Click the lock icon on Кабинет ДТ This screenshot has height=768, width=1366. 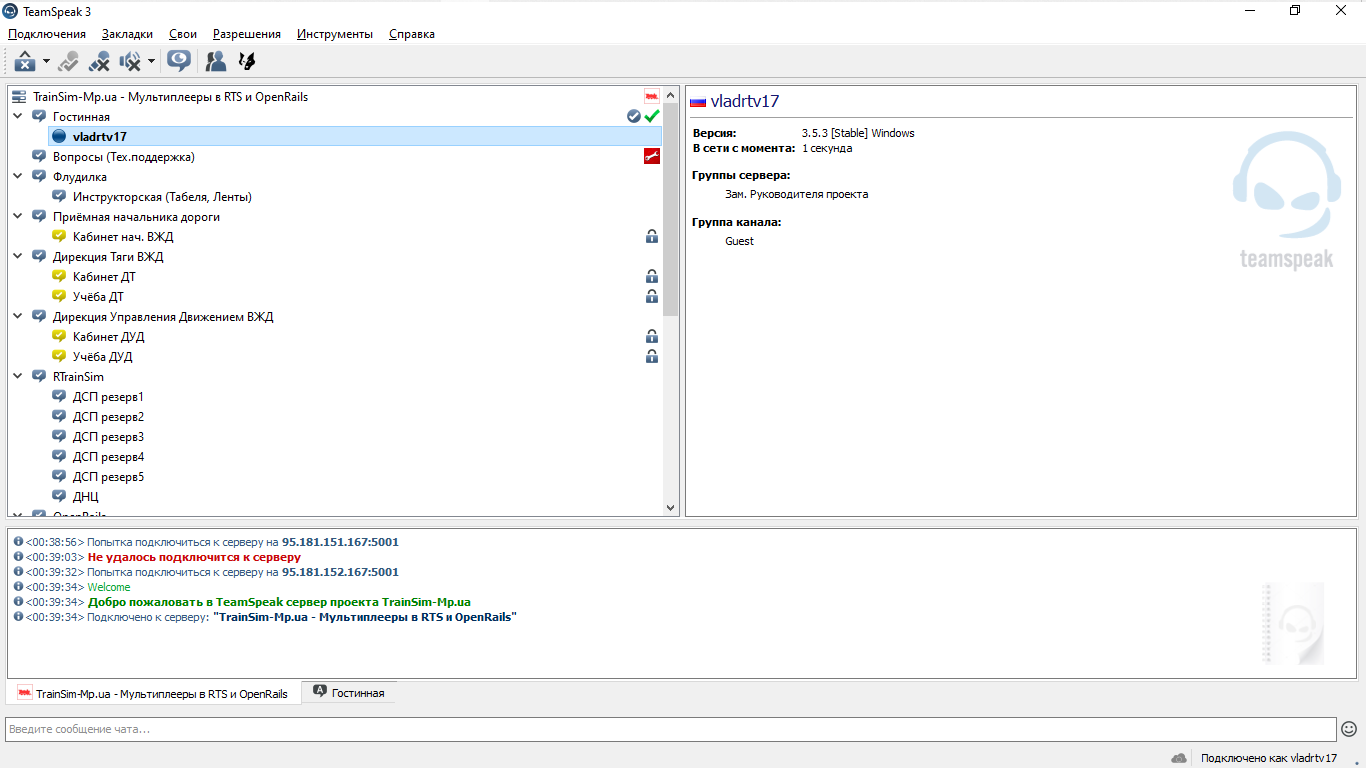[x=652, y=277]
